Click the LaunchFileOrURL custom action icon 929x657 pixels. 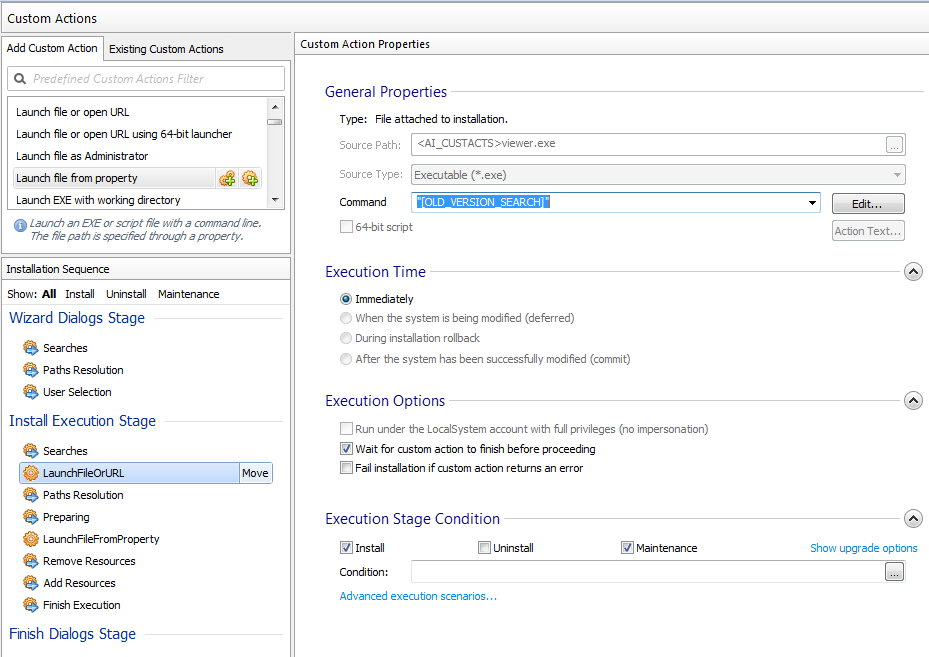[30, 473]
